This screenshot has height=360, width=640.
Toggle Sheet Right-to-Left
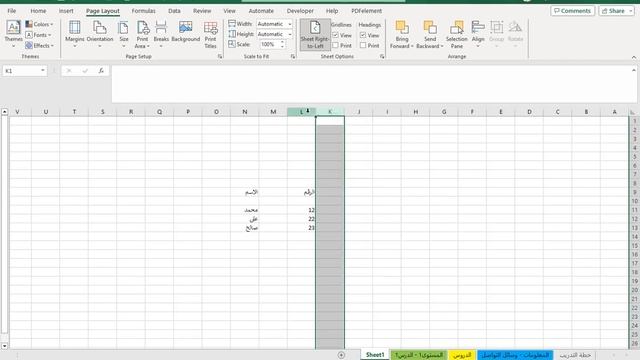point(315,34)
